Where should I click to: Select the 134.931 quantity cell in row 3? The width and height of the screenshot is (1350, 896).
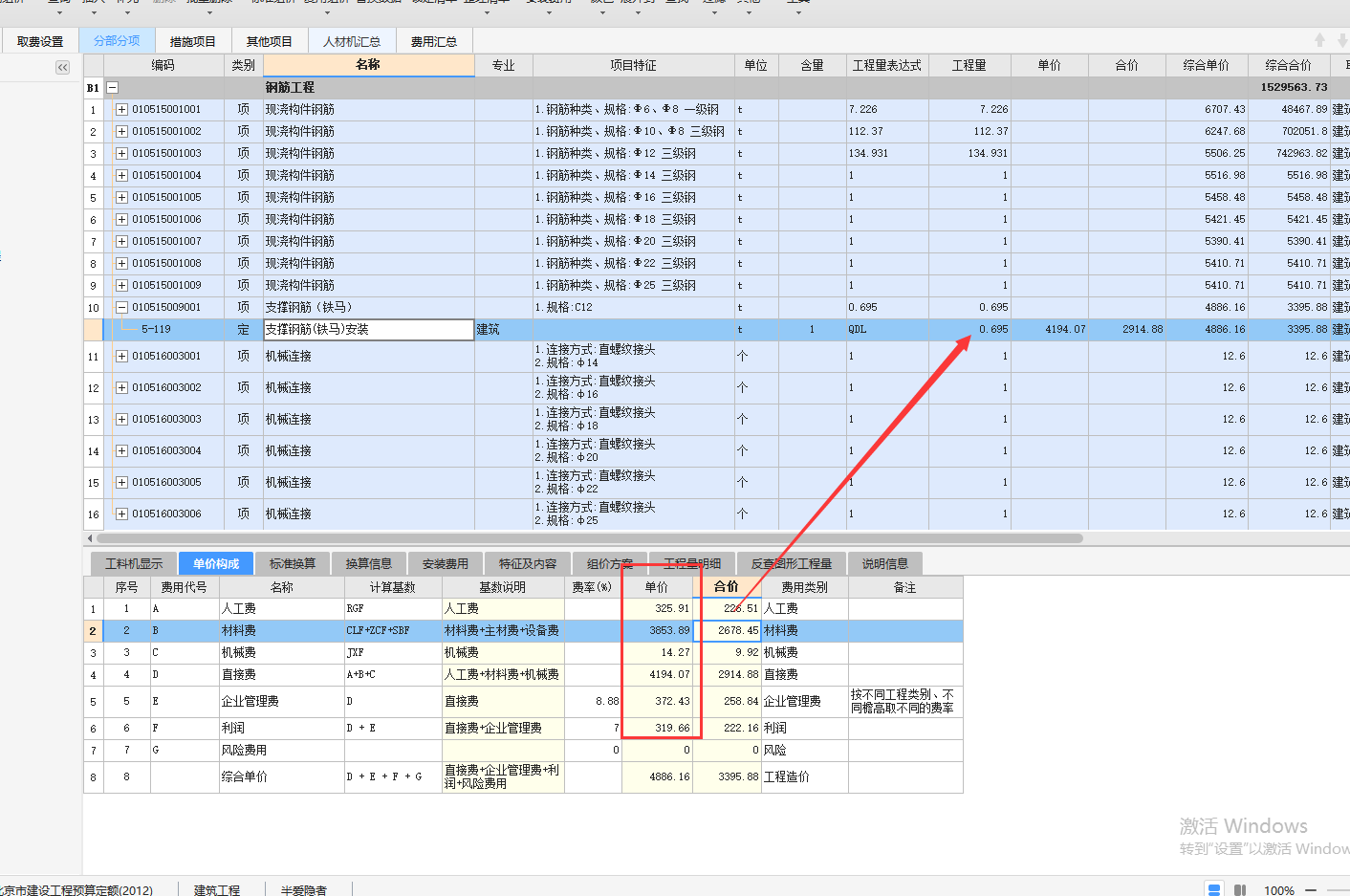click(969, 153)
